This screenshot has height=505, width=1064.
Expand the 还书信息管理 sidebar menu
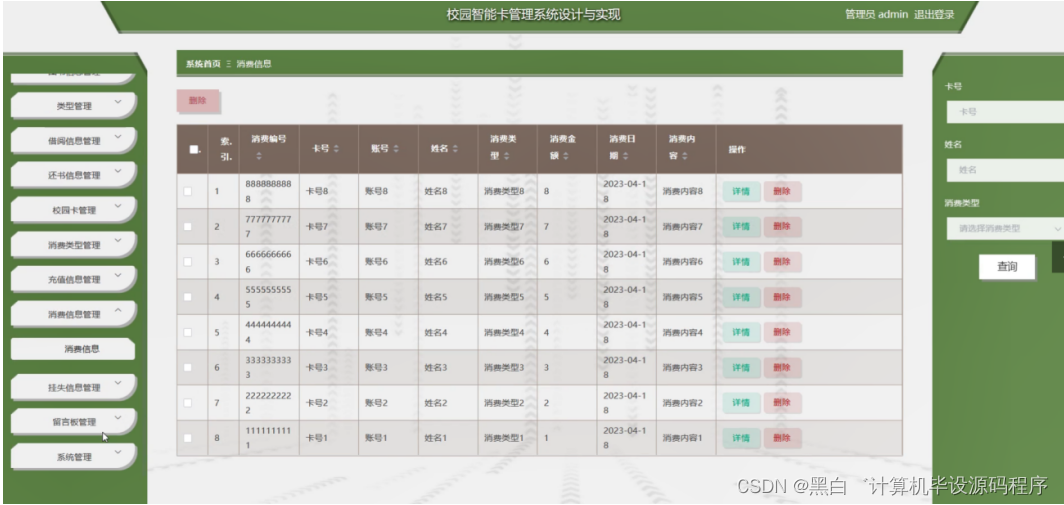click(73, 175)
